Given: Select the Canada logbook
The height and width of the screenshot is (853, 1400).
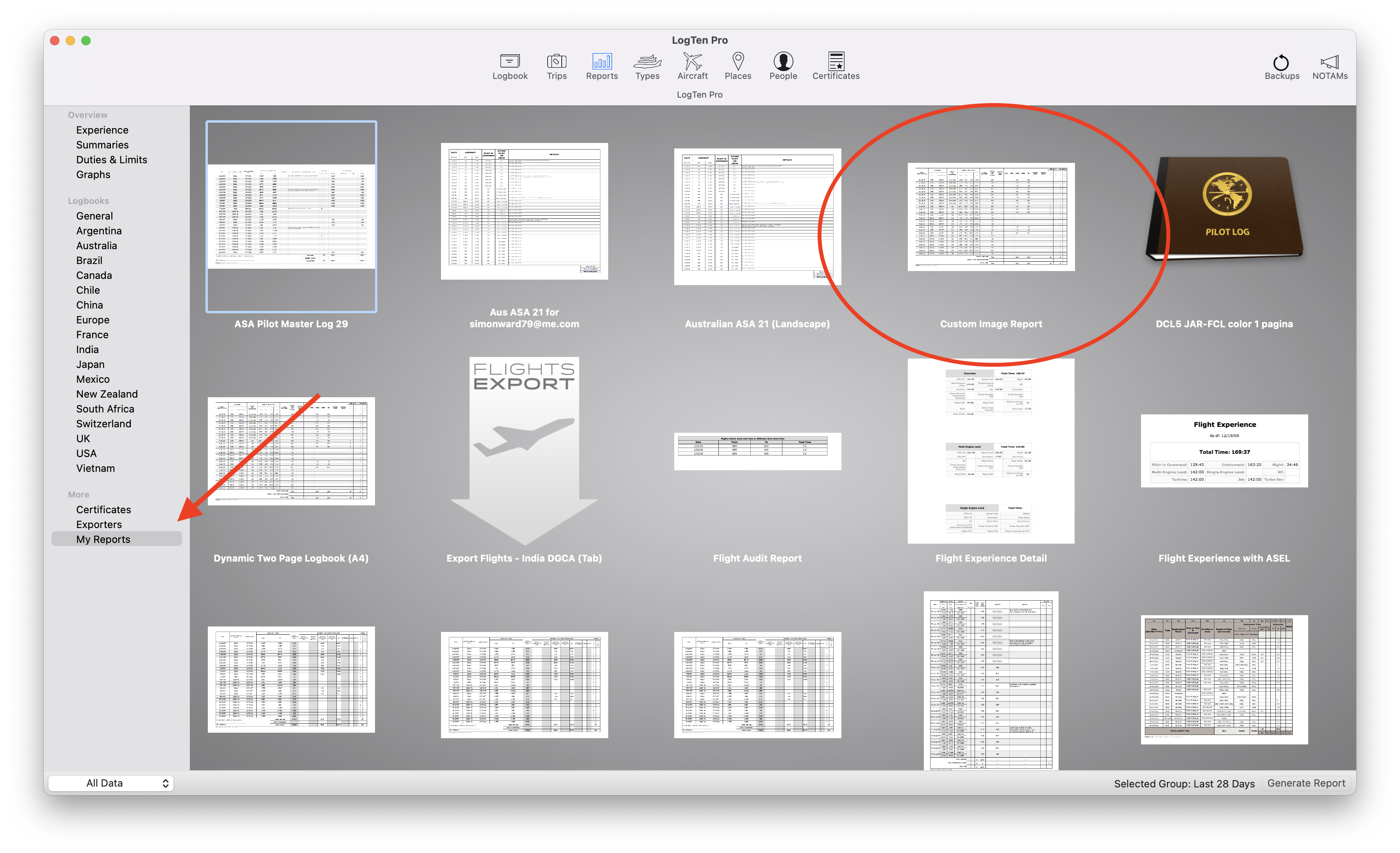Looking at the screenshot, I should tap(94, 275).
